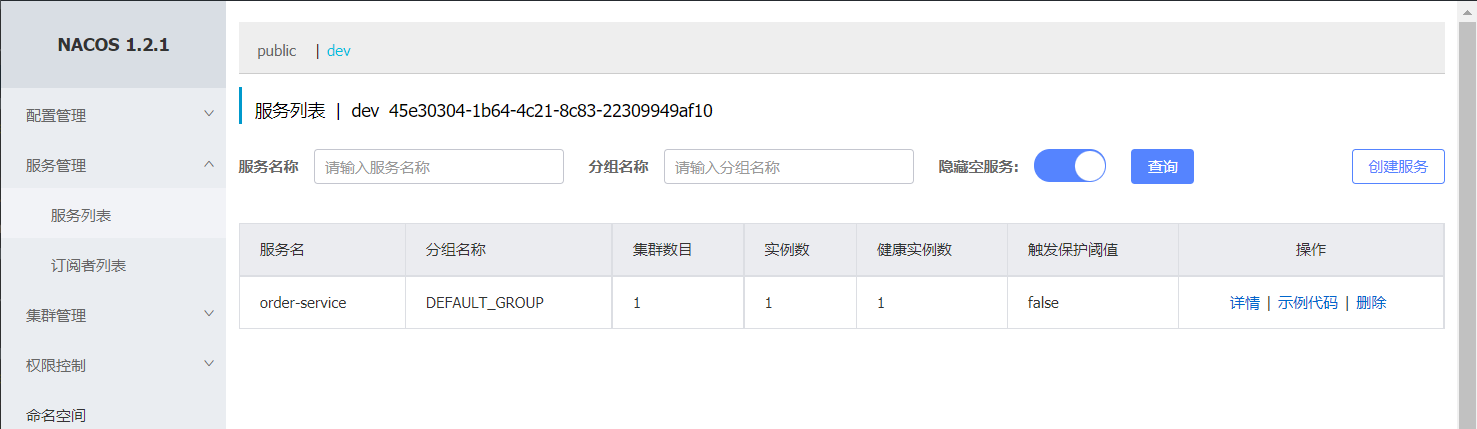
Task: Toggle the 隐藏空服务 switch
Action: (1069, 166)
